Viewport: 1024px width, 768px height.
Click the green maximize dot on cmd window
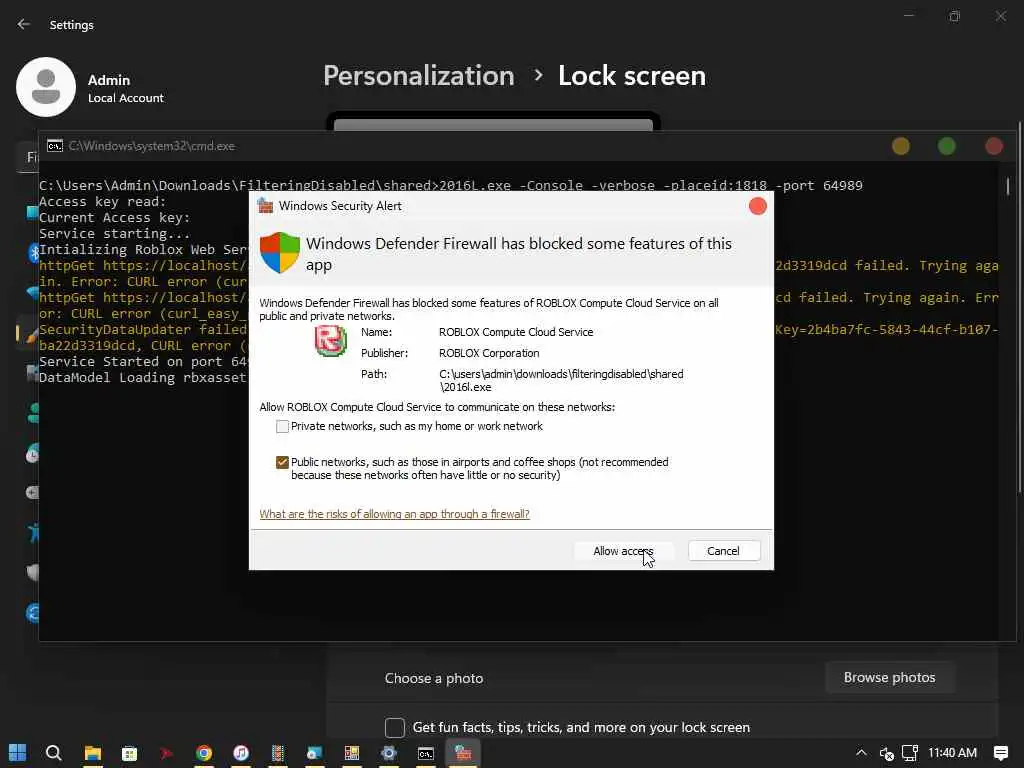[x=947, y=146]
